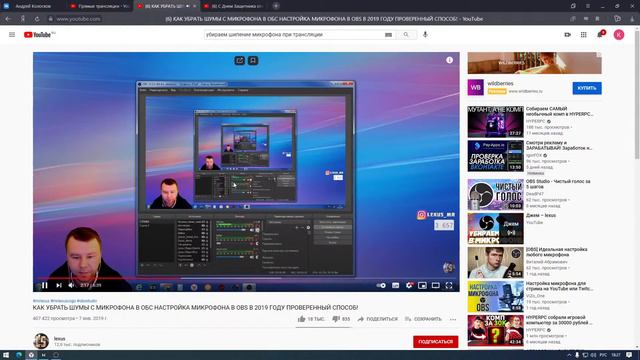The height and width of the screenshot is (360, 640).
Task: Click the magnifier search button
Action: click(406, 35)
